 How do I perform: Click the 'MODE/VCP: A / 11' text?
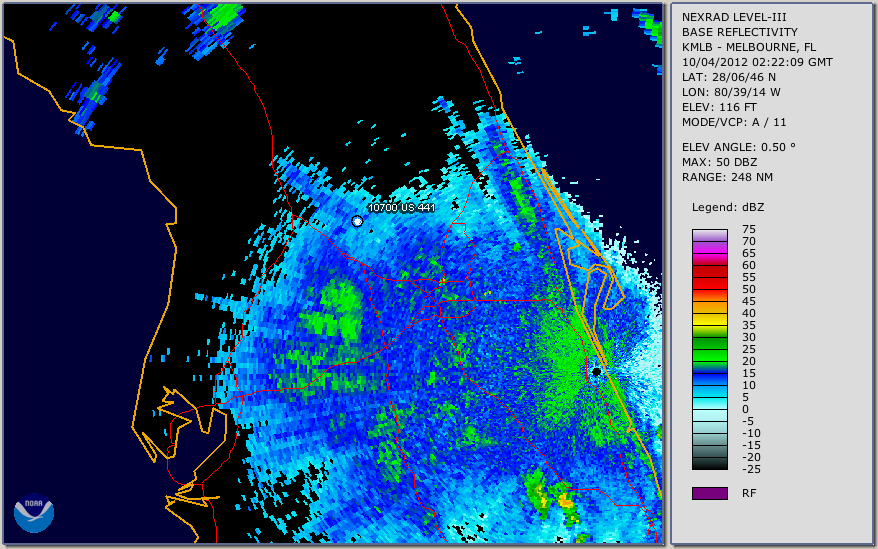(734, 122)
